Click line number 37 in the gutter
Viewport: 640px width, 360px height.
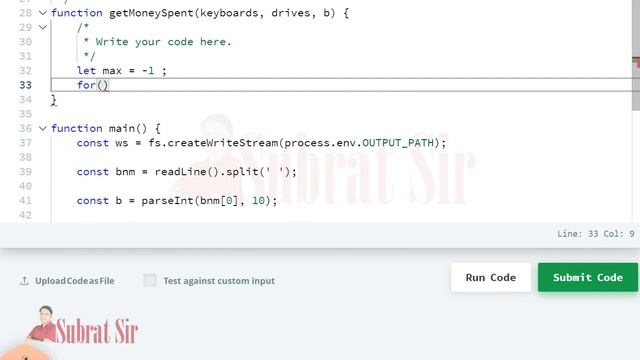click(25, 143)
